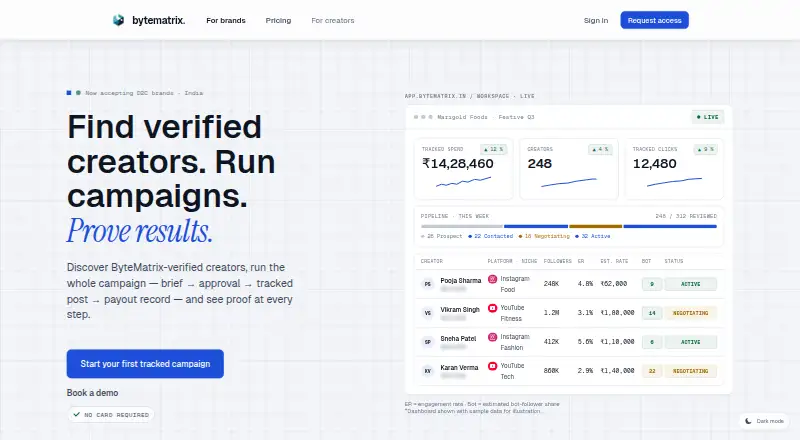Click the 16 Negotiating legend item
This screenshot has height=440, width=800.
click(544, 236)
